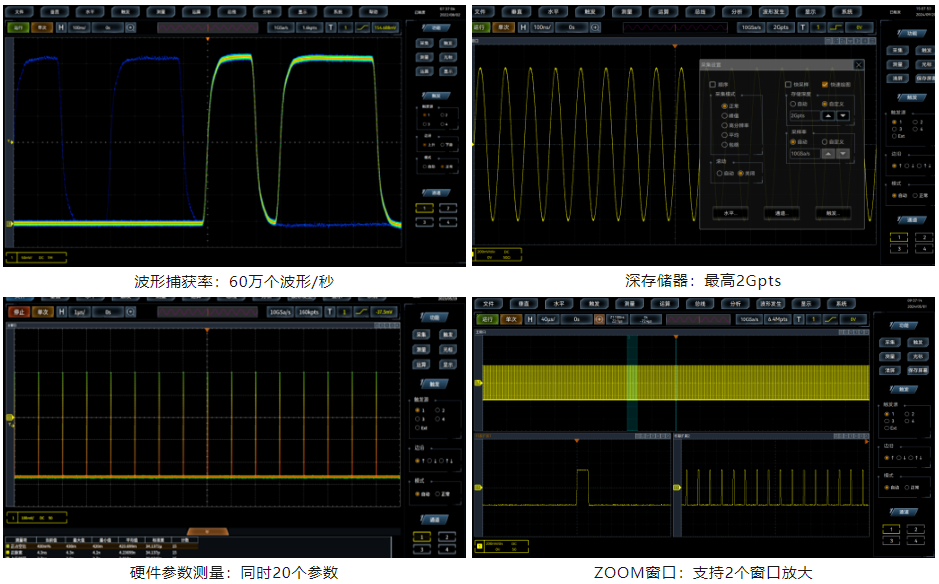Click the orange trigger position marker in ZOOM main window
The width and height of the screenshot is (939, 584).
click(x=675, y=337)
